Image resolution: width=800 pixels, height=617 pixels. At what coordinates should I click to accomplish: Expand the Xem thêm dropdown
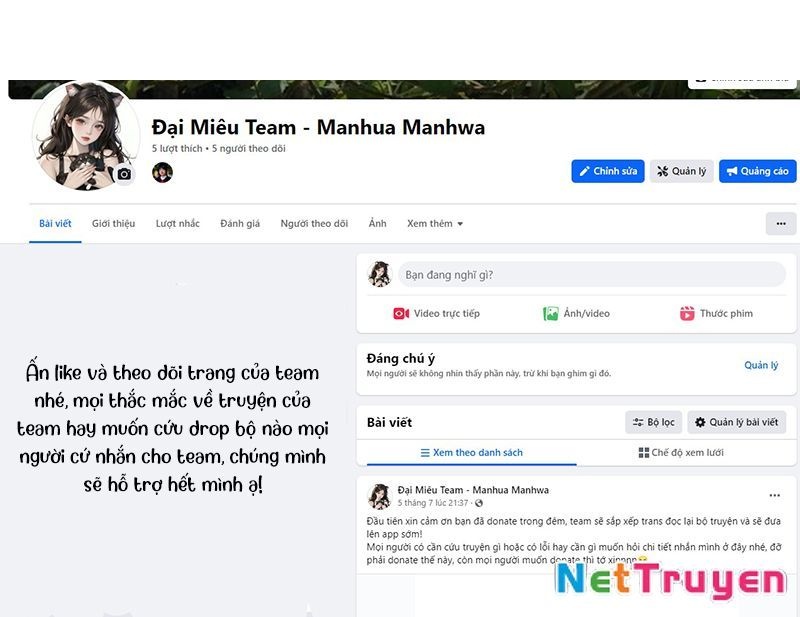tap(435, 224)
